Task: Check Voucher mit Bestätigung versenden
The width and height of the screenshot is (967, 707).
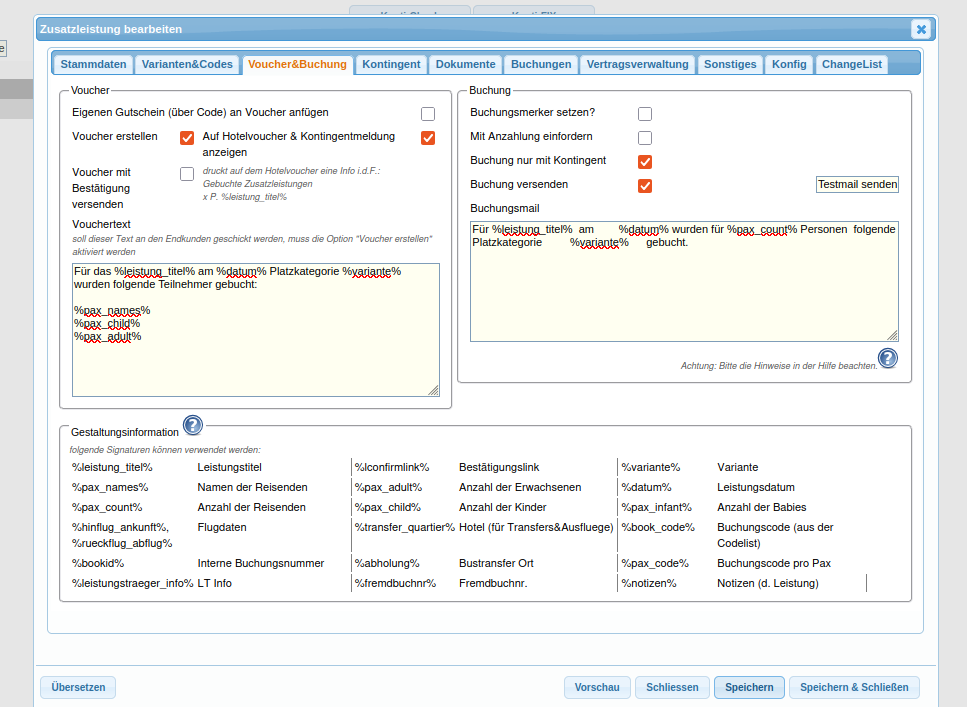Action: pos(187,174)
